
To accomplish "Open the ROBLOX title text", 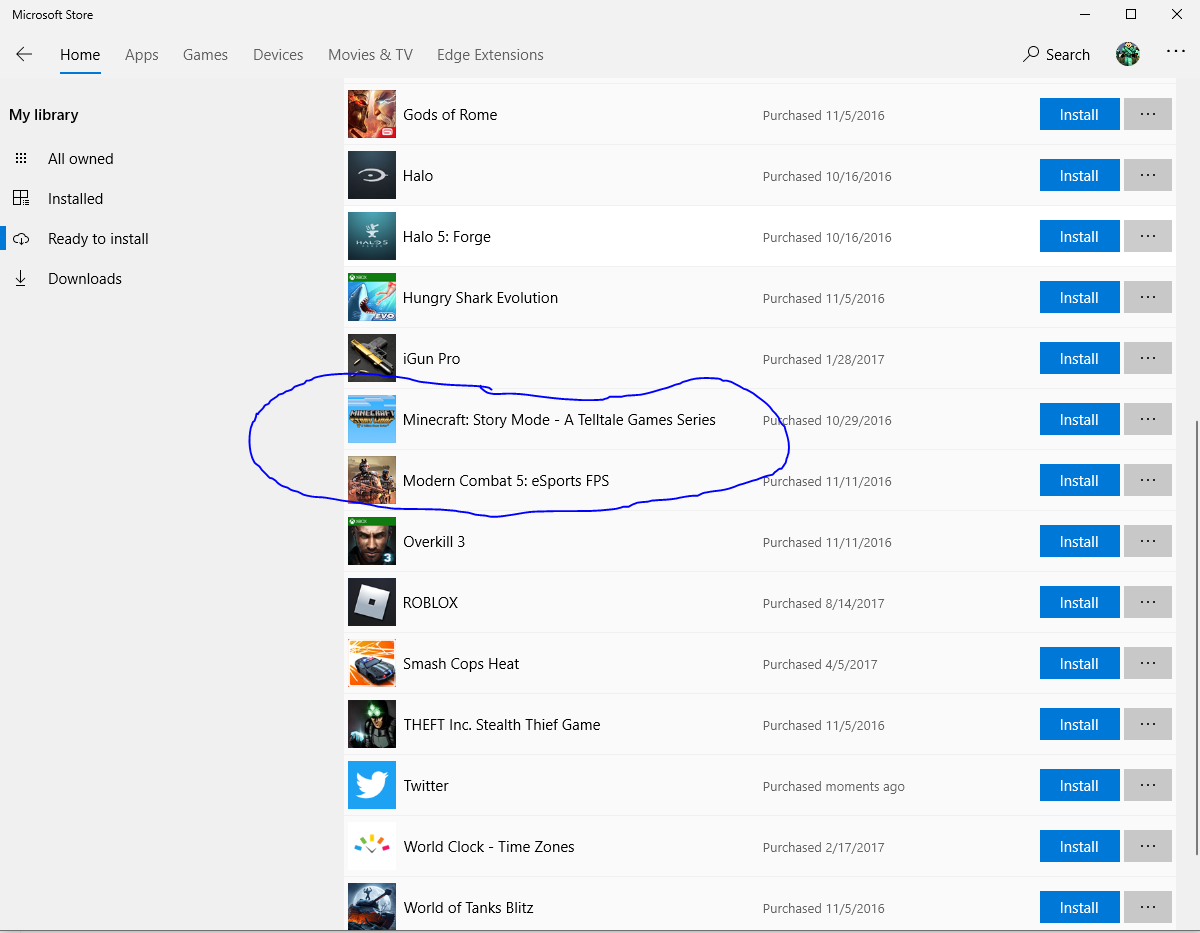I will (430, 602).
